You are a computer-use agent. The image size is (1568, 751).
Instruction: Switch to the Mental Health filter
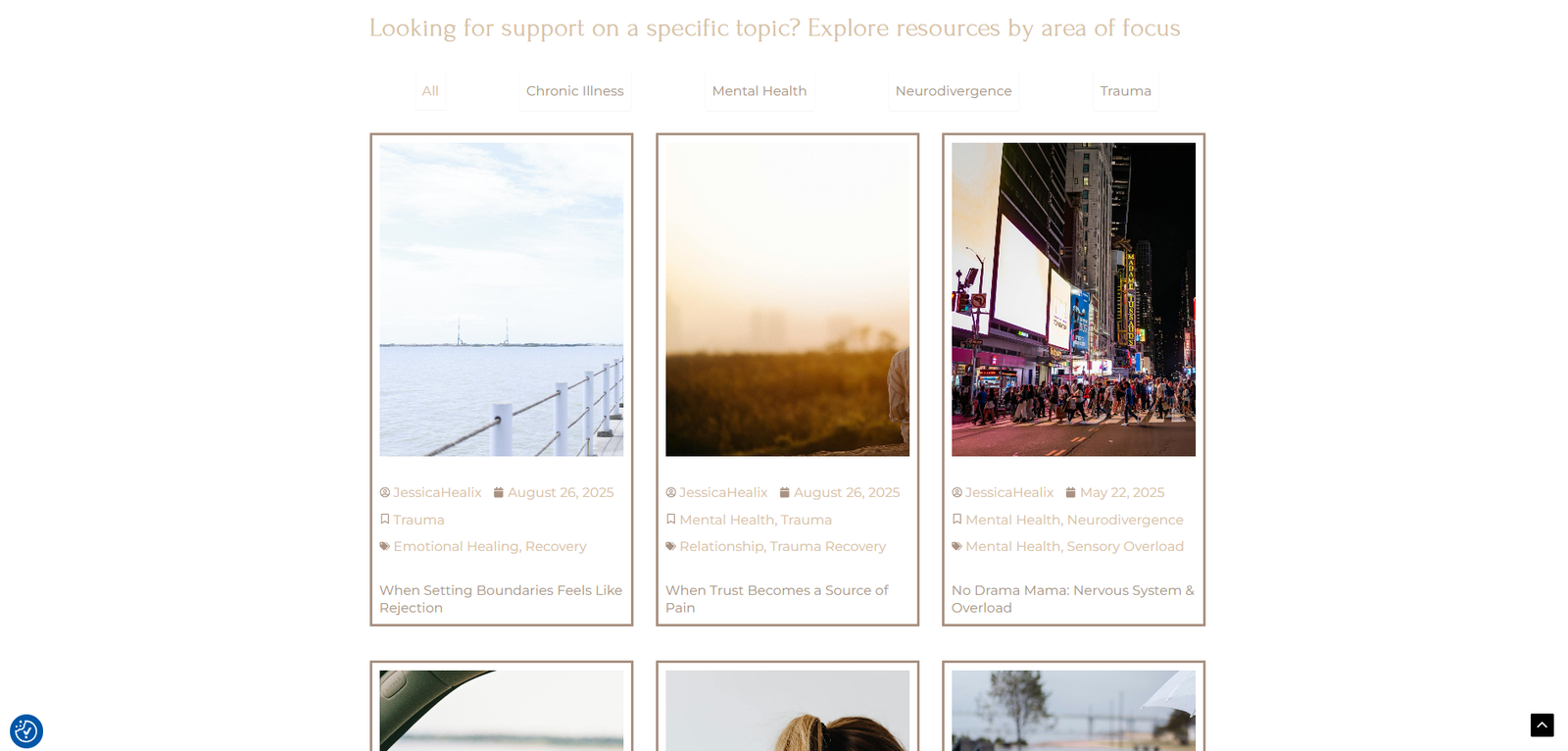click(759, 91)
